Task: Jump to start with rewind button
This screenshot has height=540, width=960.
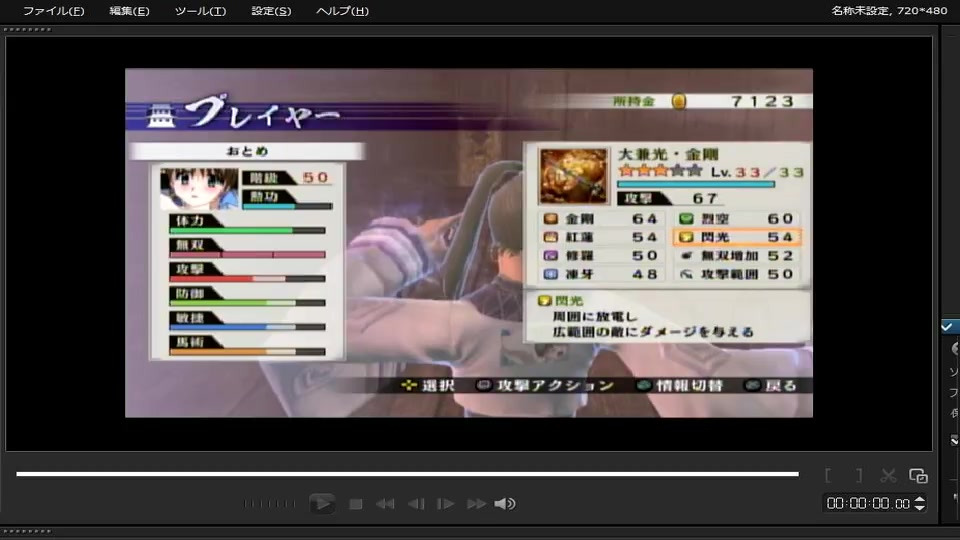Action: 385,504
